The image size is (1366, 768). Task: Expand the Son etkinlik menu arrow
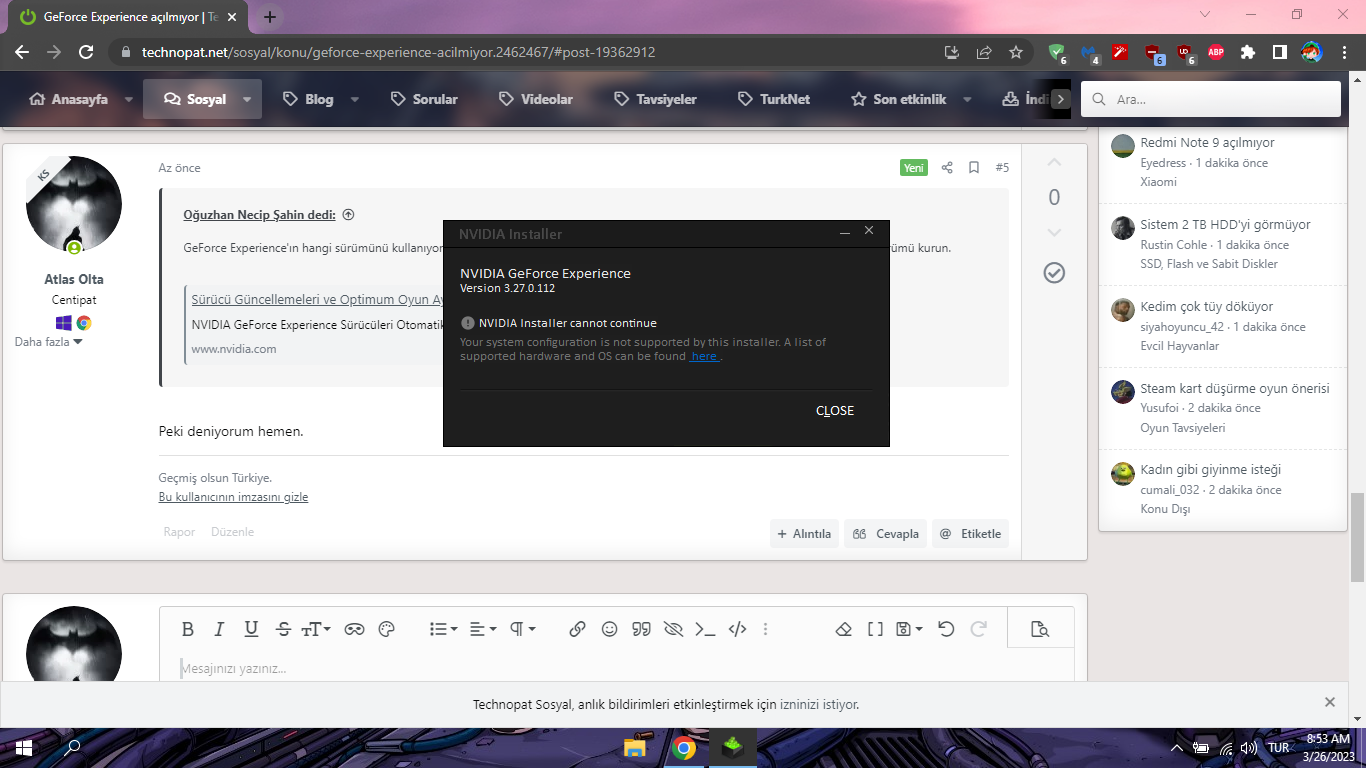click(967, 99)
